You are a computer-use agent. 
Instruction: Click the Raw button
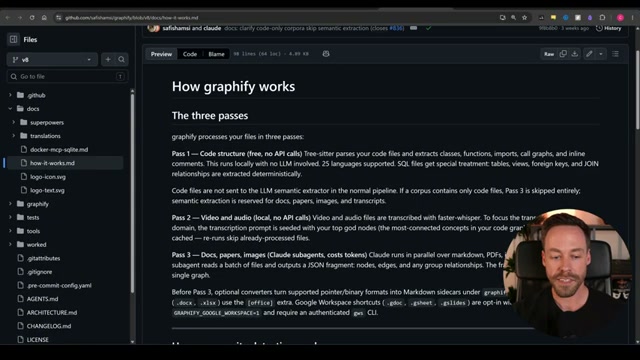pyautogui.click(x=549, y=54)
